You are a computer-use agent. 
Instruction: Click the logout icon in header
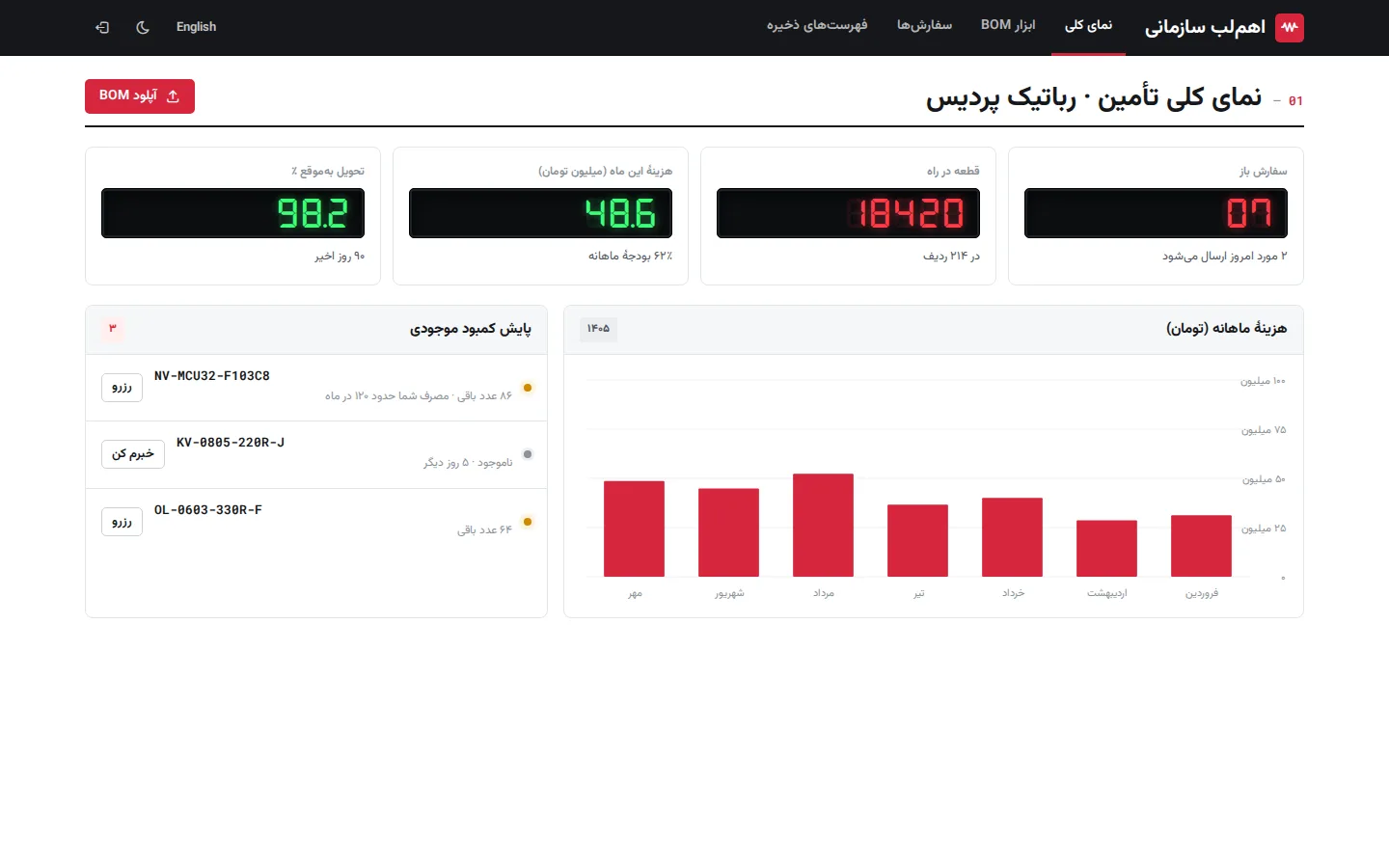click(x=102, y=27)
